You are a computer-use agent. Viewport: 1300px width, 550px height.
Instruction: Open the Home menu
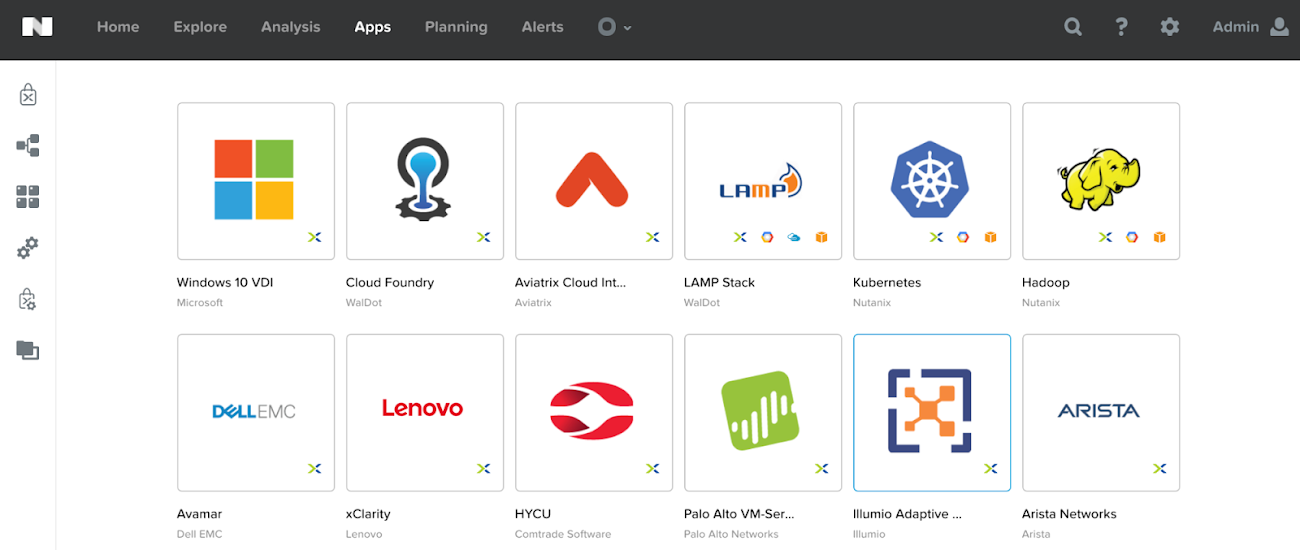[x=118, y=27]
